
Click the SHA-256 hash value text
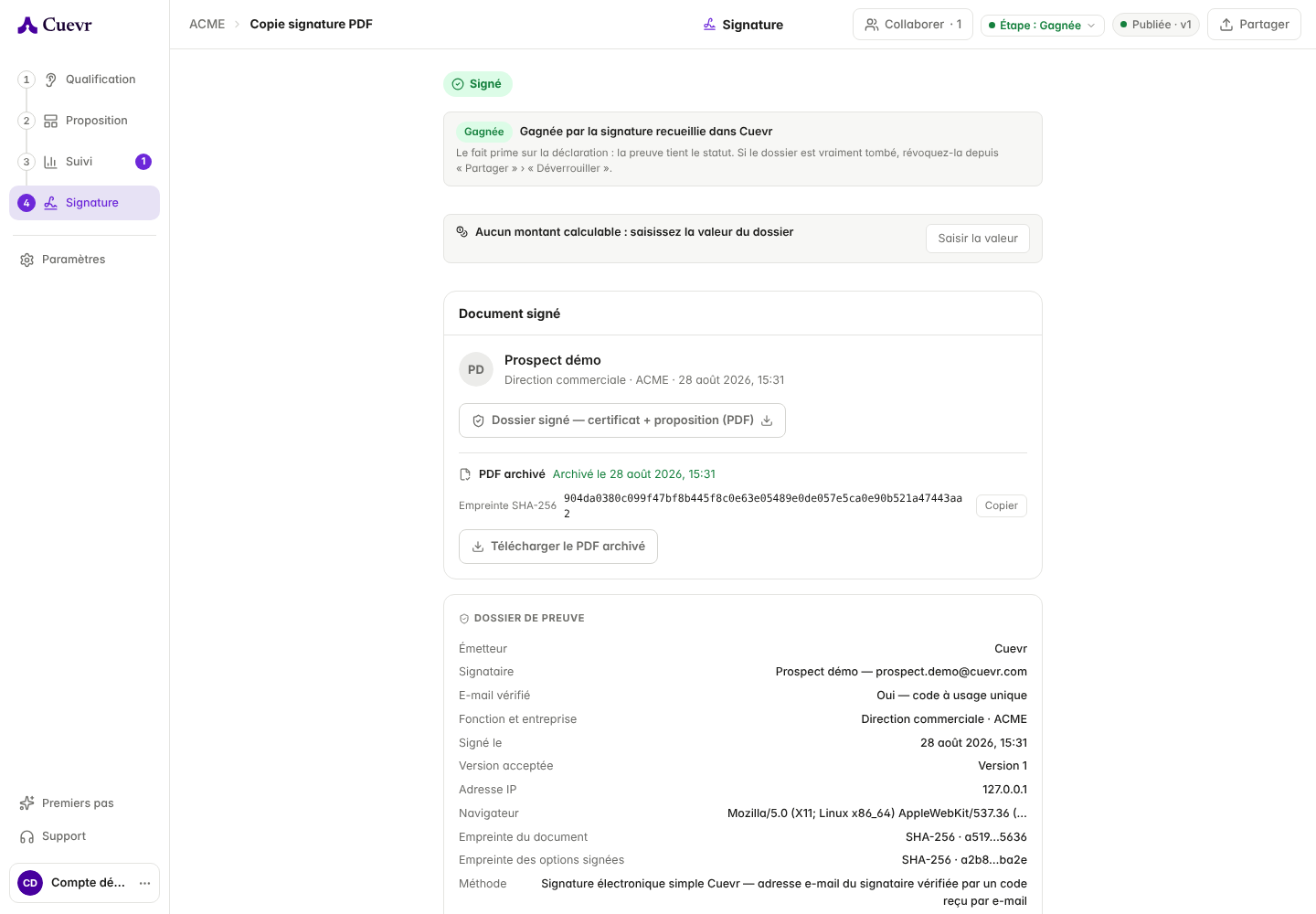(x=762, y=505)
